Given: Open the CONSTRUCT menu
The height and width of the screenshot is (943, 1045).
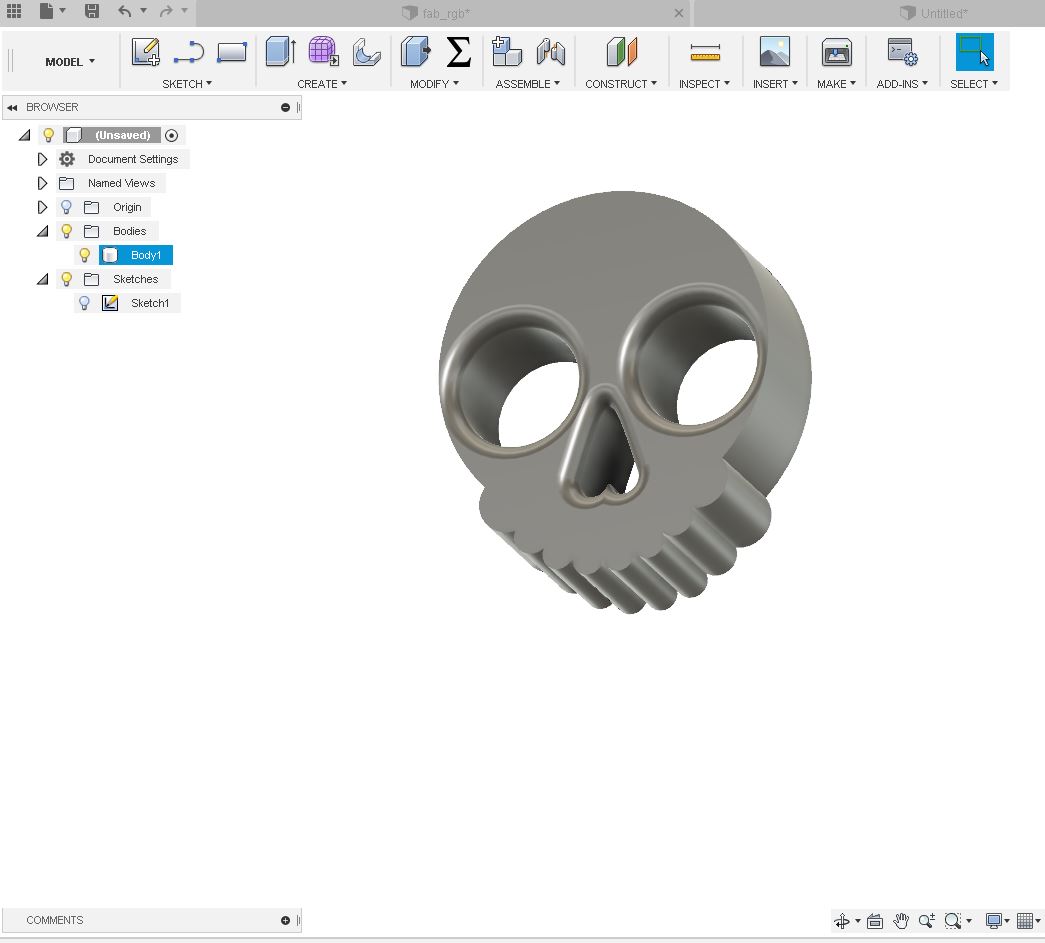Looking at the screenshot, I should [x=621, y=84].
